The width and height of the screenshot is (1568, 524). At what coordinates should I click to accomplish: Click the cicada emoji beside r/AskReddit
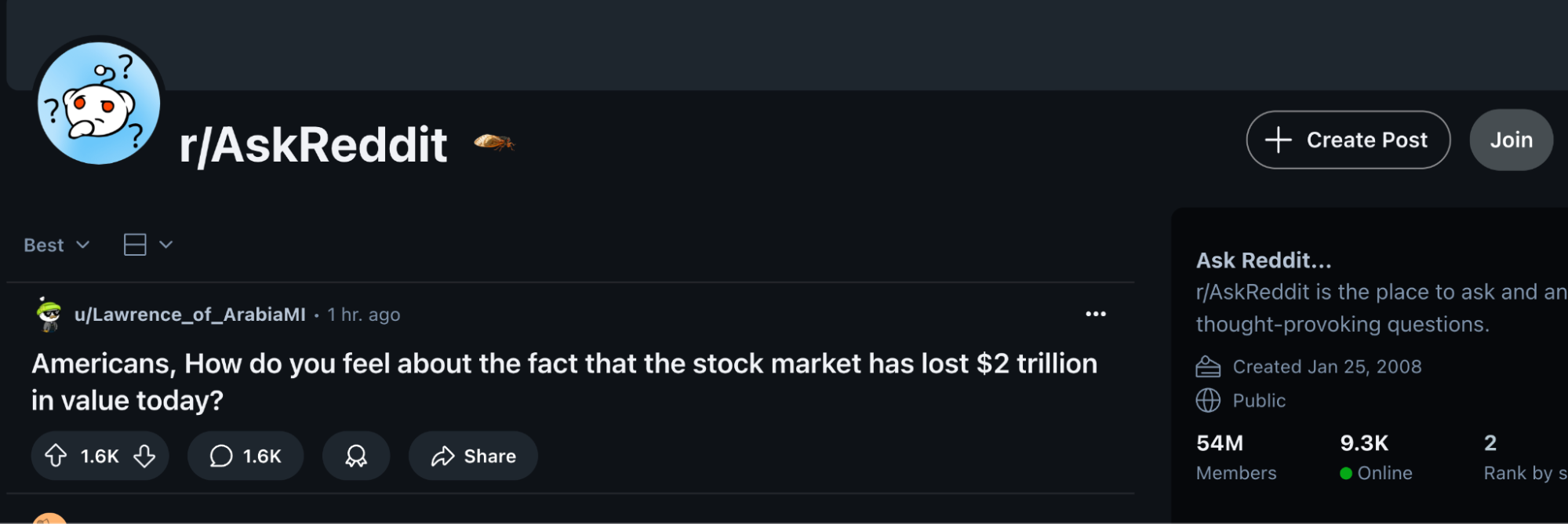tap(494, 142)
